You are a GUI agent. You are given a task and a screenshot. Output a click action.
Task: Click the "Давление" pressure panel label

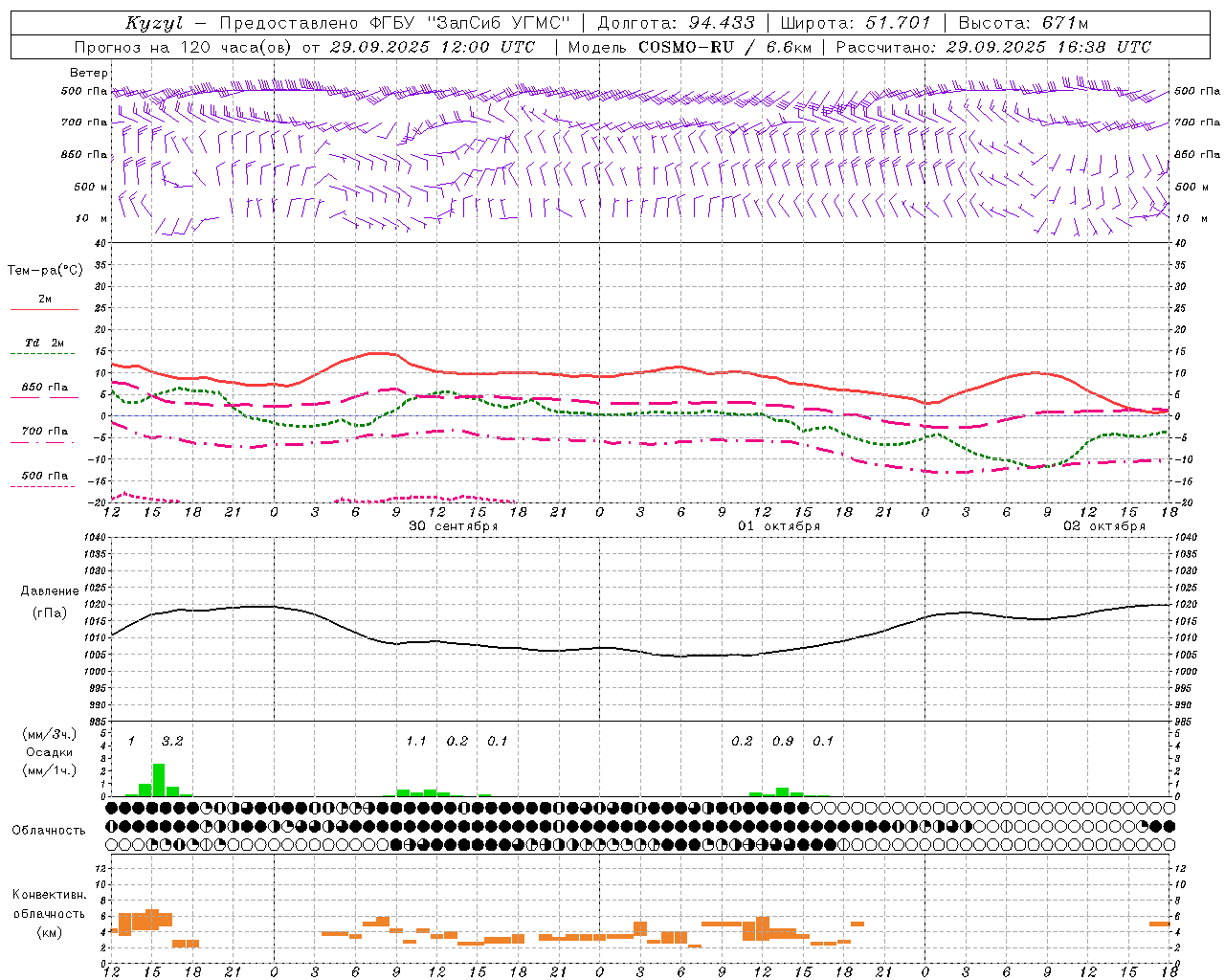click(50, 591)
